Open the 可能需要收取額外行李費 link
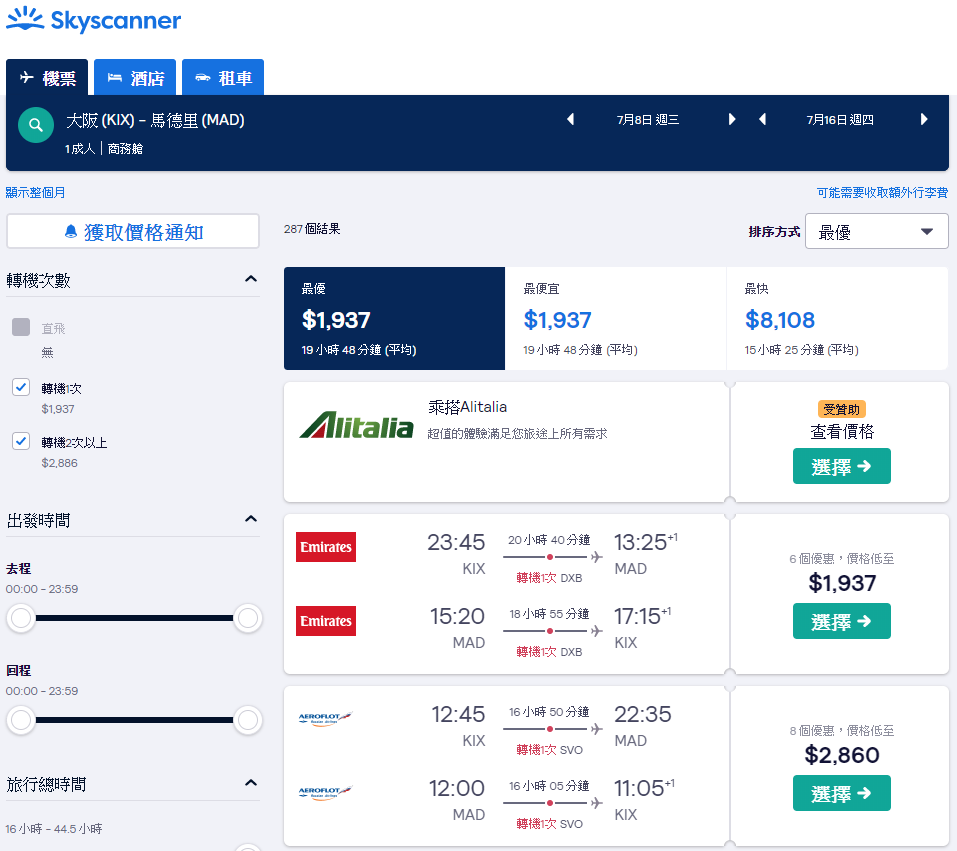 pos(883,193)
